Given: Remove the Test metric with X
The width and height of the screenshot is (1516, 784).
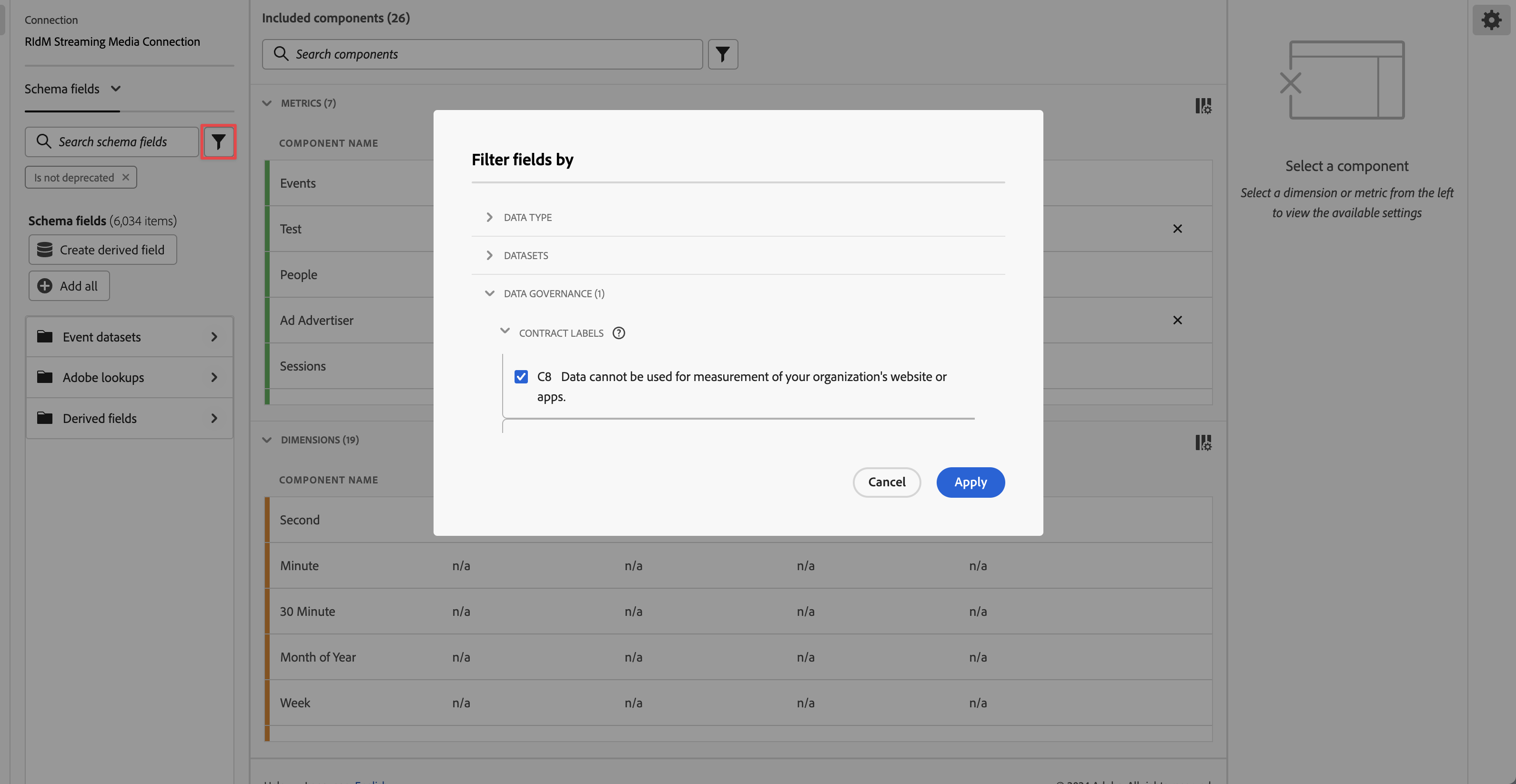Looking at the screenshot, I should pyautogui.click(x=1177, y=229).
